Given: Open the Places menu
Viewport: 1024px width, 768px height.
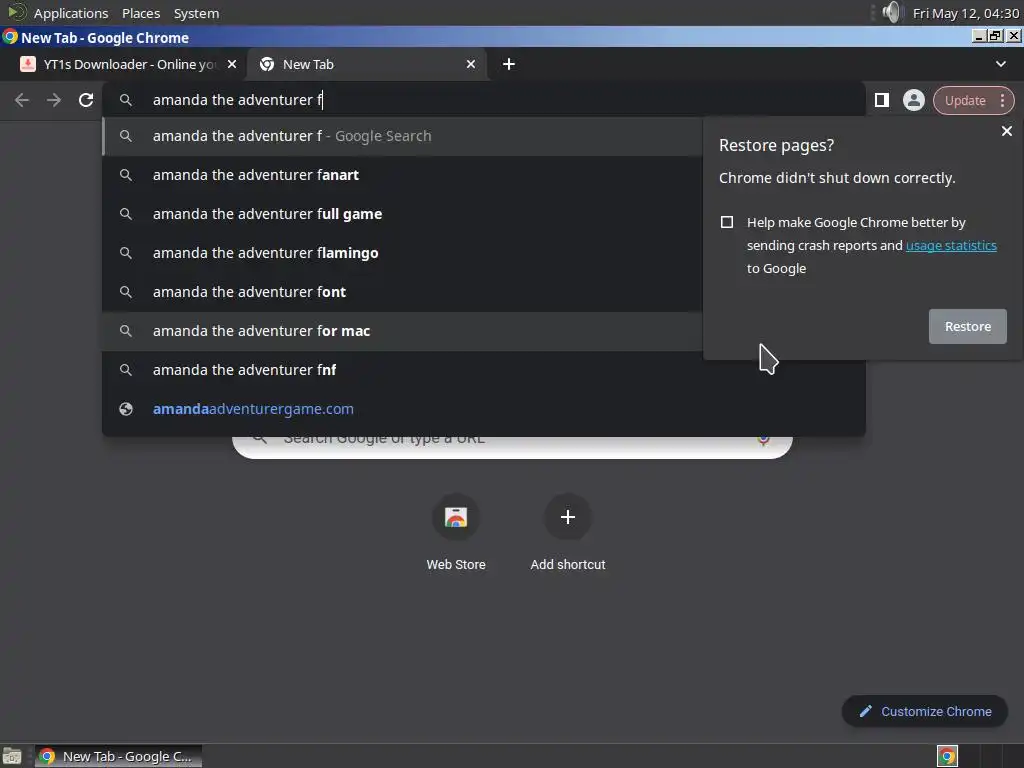Looking at the screenshot, I should 141,13.
